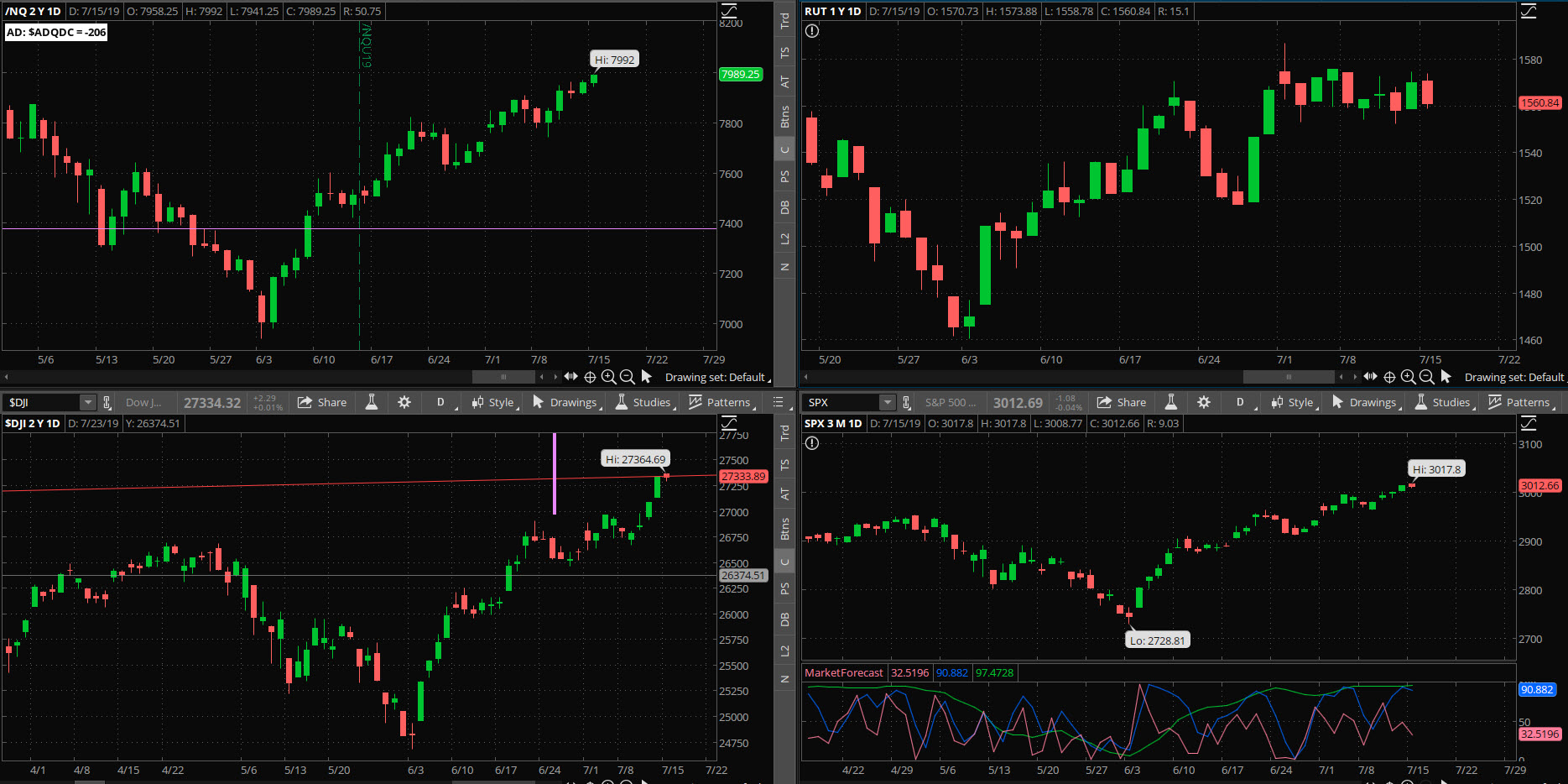Activate crosshair tool under the /NQ chart

click(x=590, y=377)
